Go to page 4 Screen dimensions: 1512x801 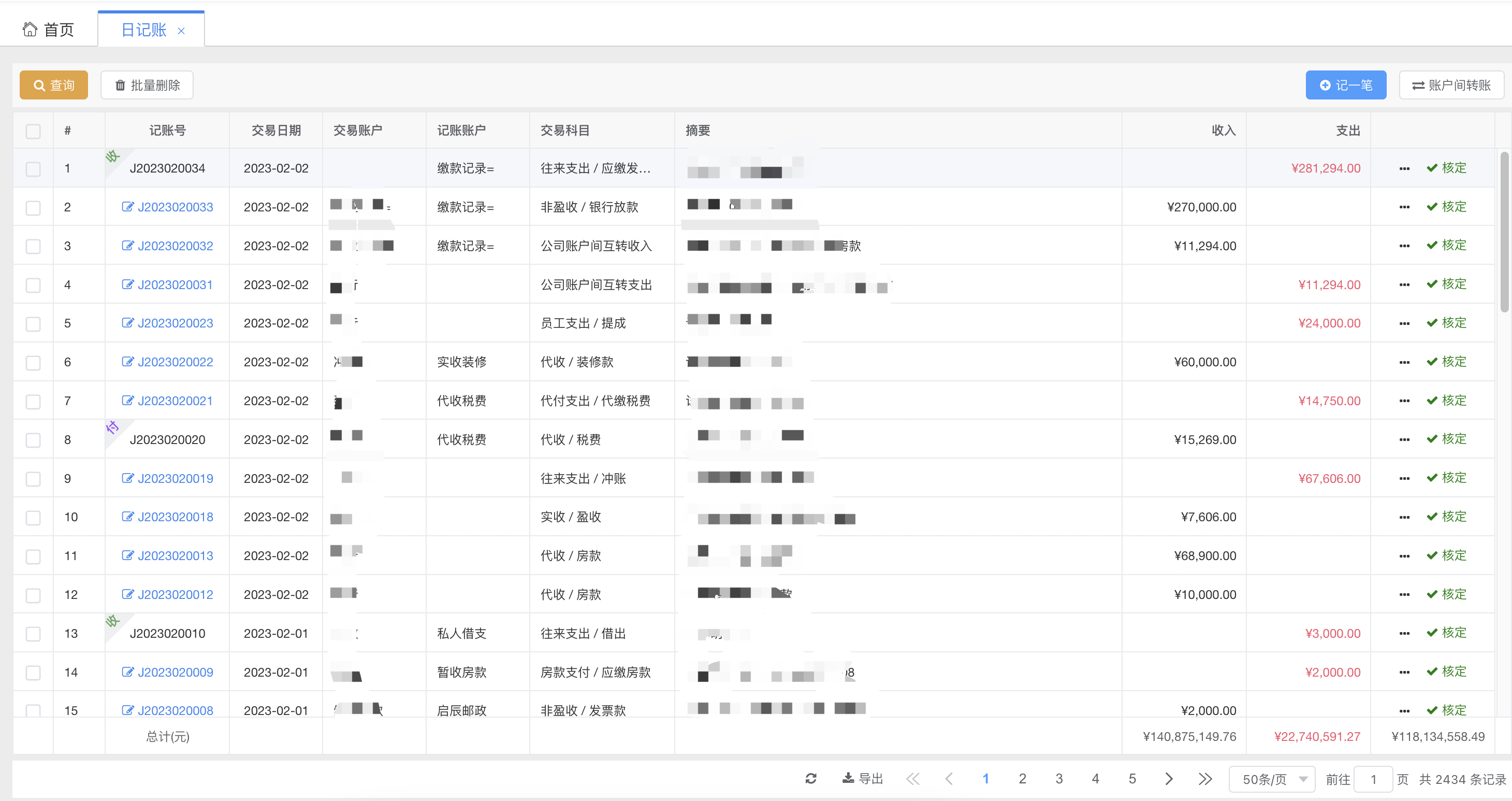tap(1095, 779)
